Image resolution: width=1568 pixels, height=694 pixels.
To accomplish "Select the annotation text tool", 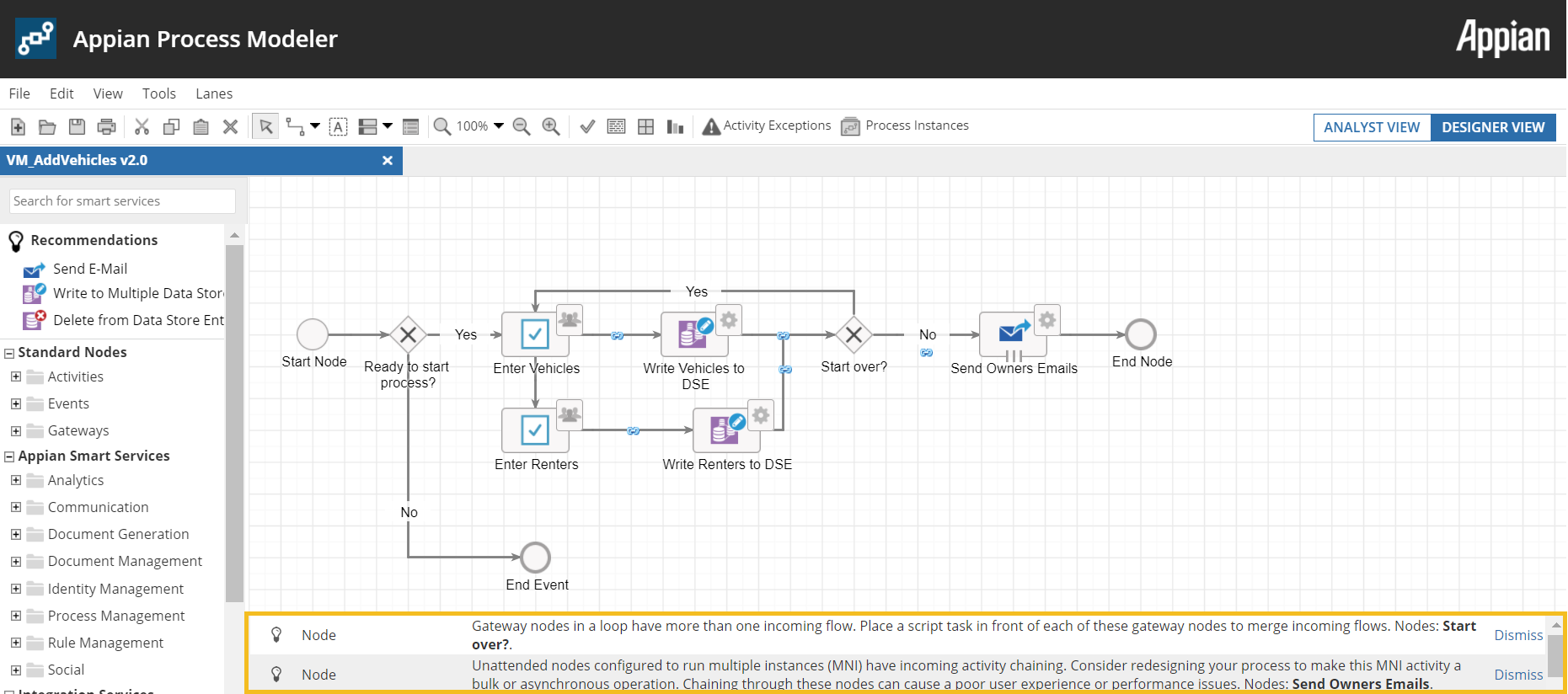I will pos(338,126).
